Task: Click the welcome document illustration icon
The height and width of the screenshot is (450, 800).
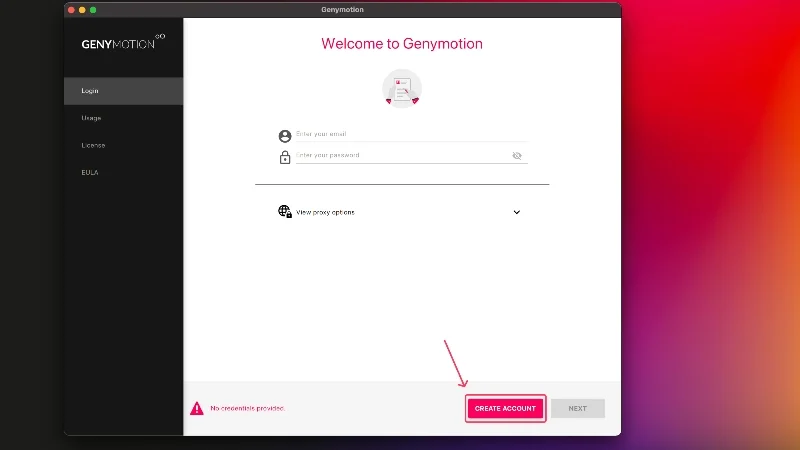Action: tap(402, 89)
